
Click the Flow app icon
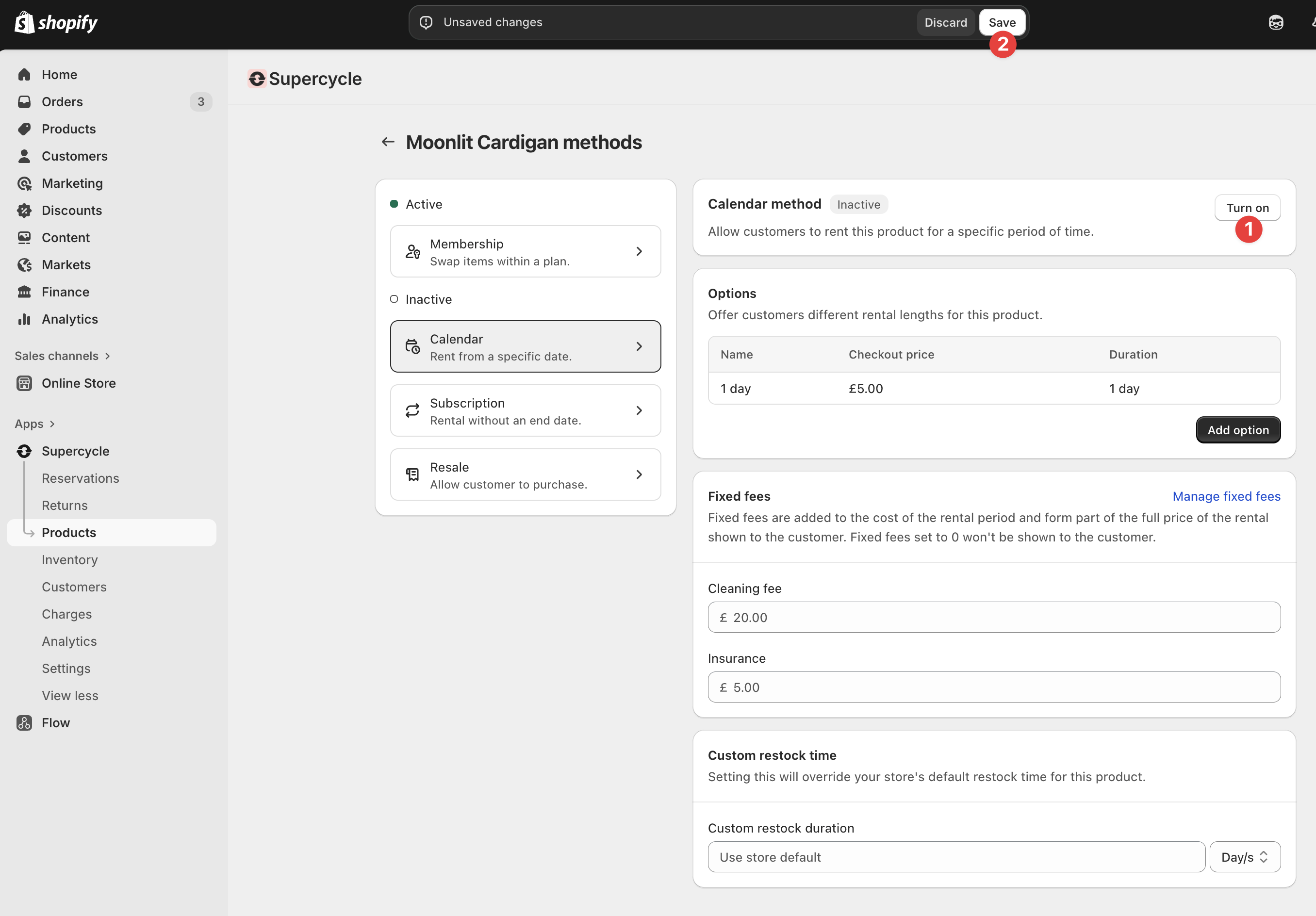point(24,723)
